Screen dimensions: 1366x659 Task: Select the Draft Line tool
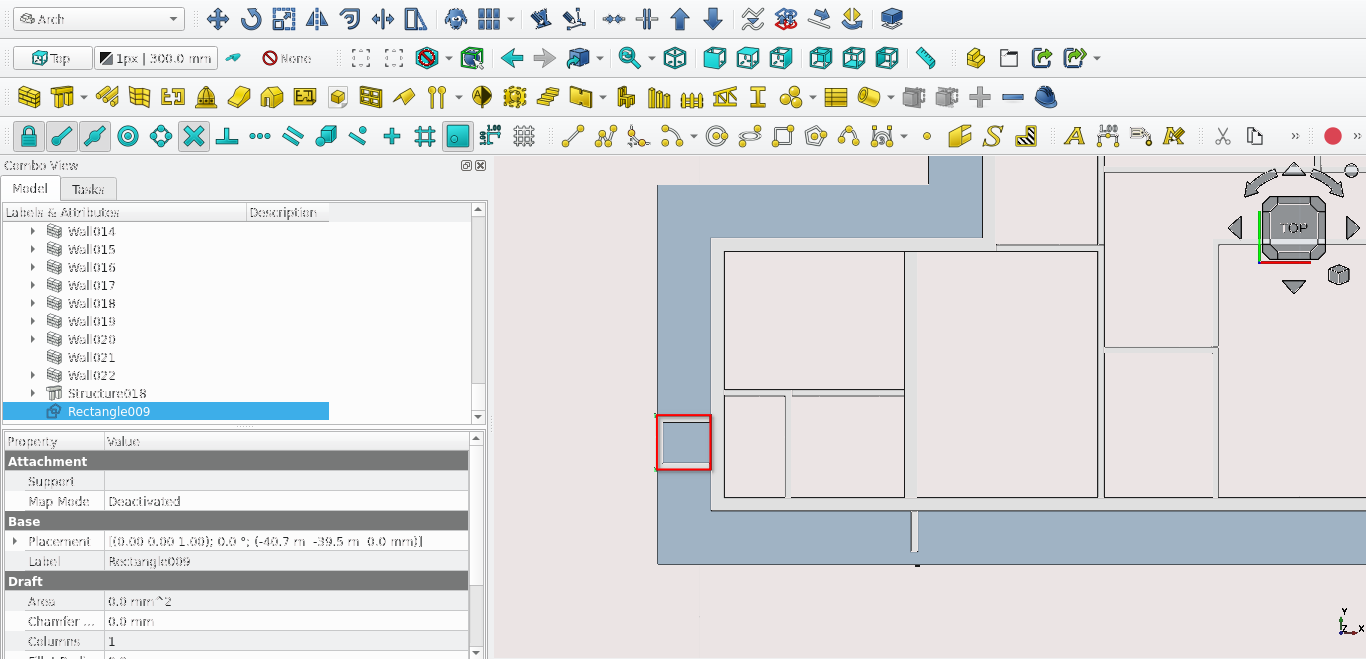tap(572, 136)
